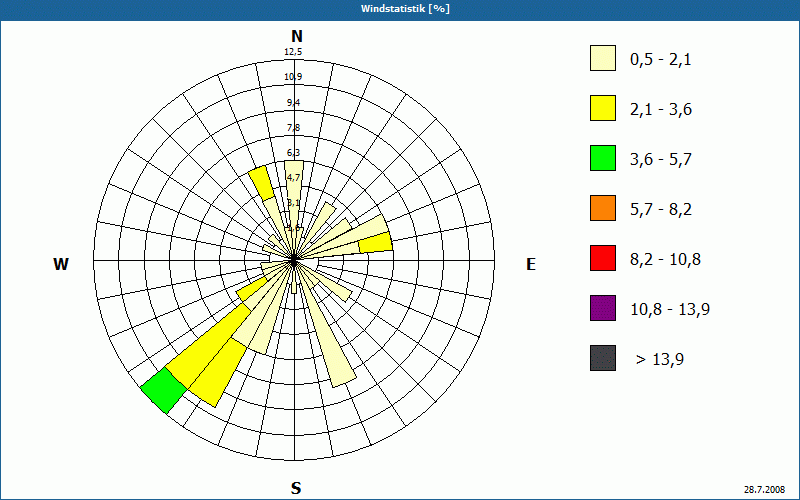800x500 pixels.
Task: Click the yellow segment of the east-northeast bar
Action: (x=376, y=242)
